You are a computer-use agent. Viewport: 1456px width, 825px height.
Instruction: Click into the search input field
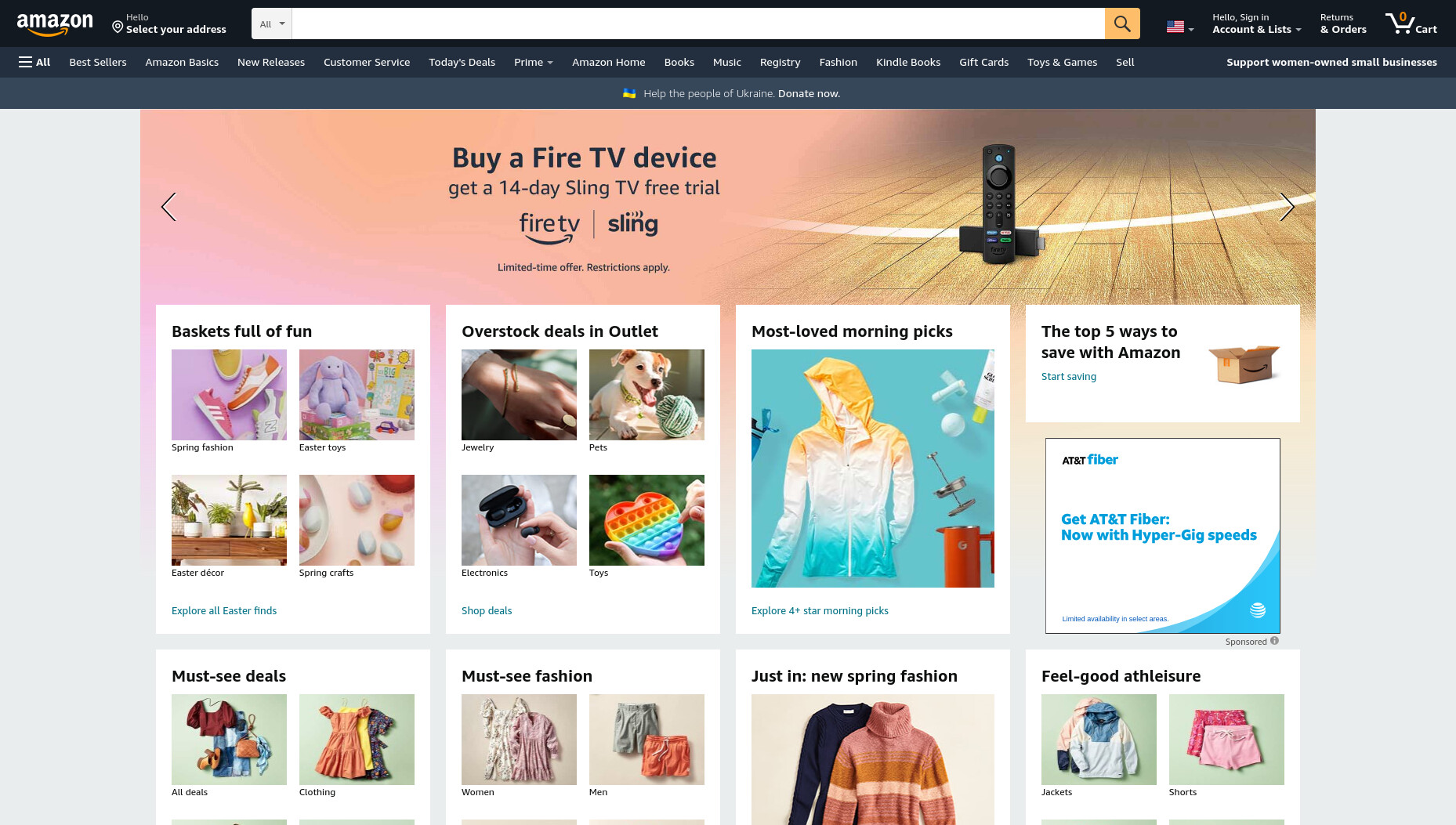click(698, 24)
